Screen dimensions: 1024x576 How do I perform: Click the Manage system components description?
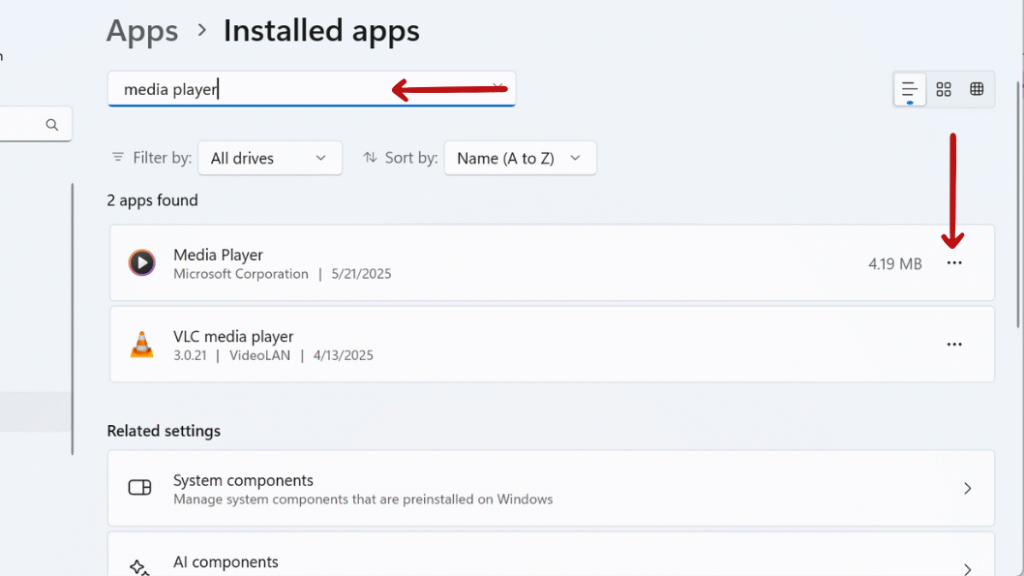pos(362,500)
